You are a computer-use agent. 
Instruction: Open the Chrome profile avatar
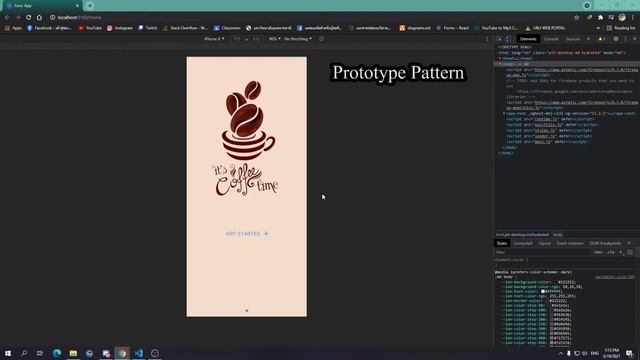tap(622, 18)
